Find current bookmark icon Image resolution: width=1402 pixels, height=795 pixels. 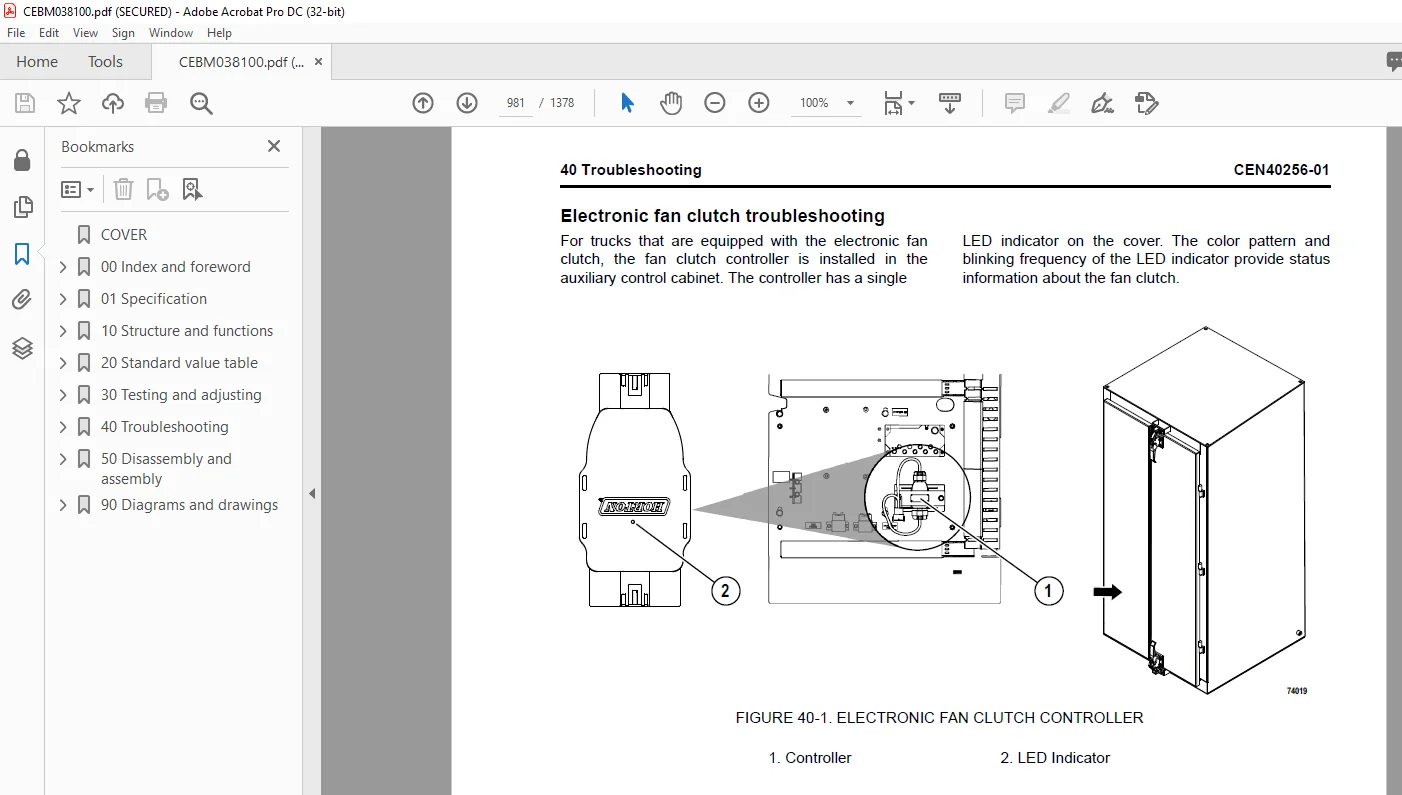(192, 189)
